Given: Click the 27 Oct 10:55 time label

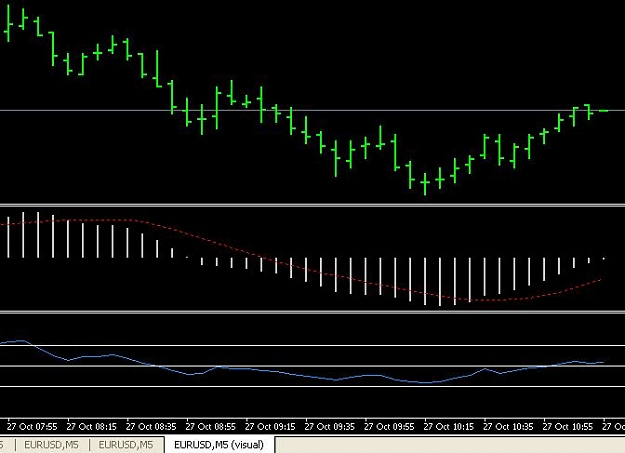Looking at the screenshot, I should point(568,427).
